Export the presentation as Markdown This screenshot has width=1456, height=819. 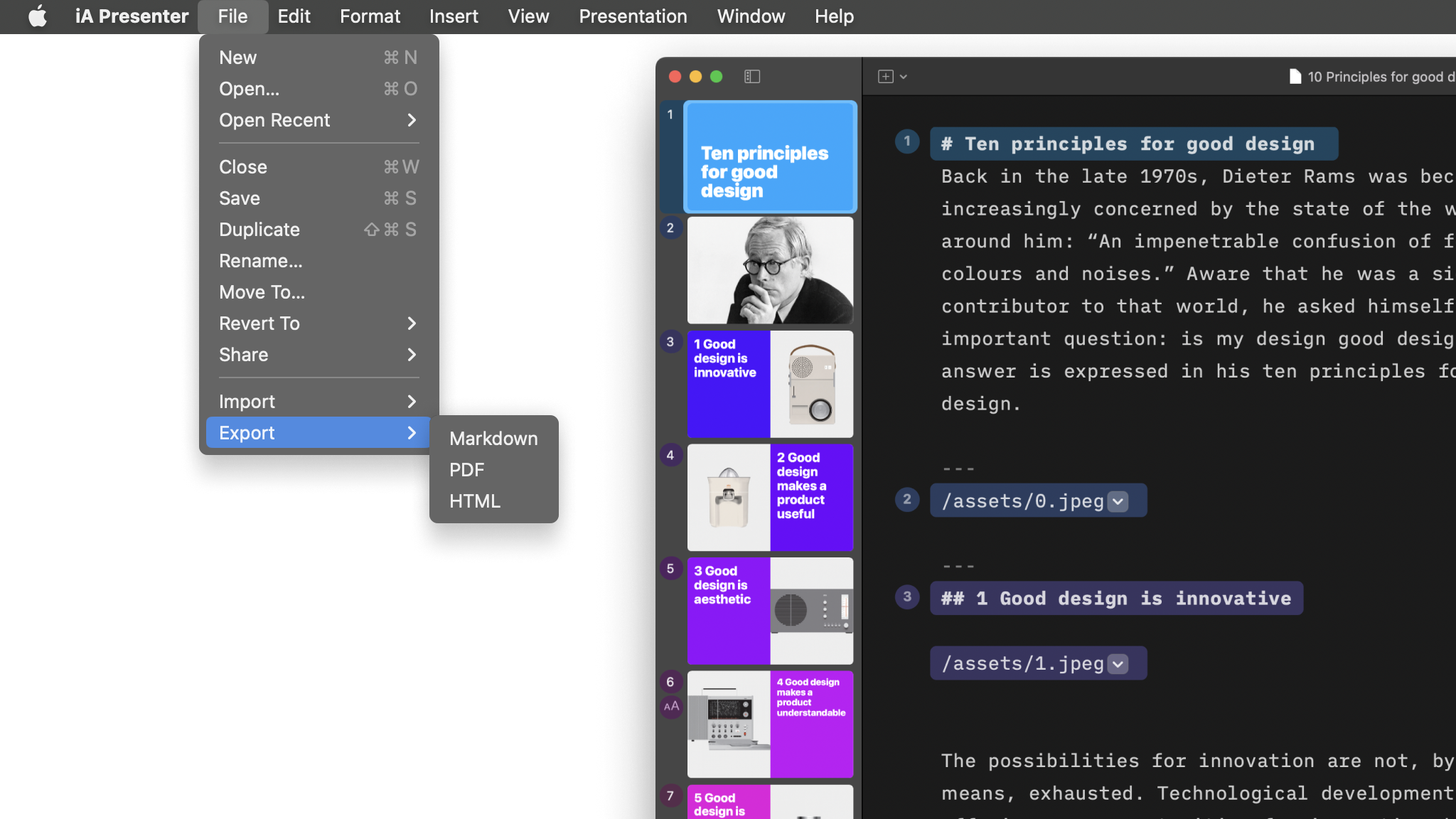coord(493,439)
